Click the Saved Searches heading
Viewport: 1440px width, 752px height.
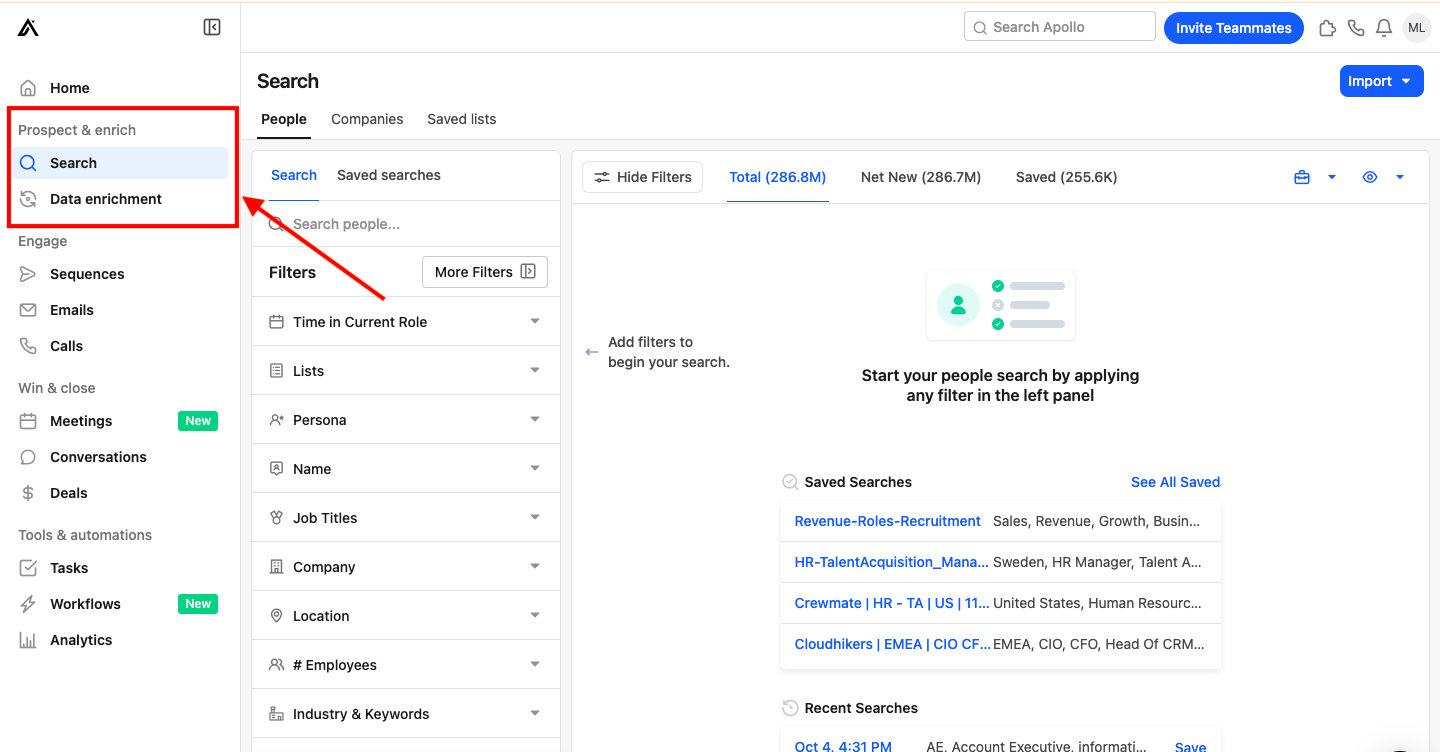858,482
